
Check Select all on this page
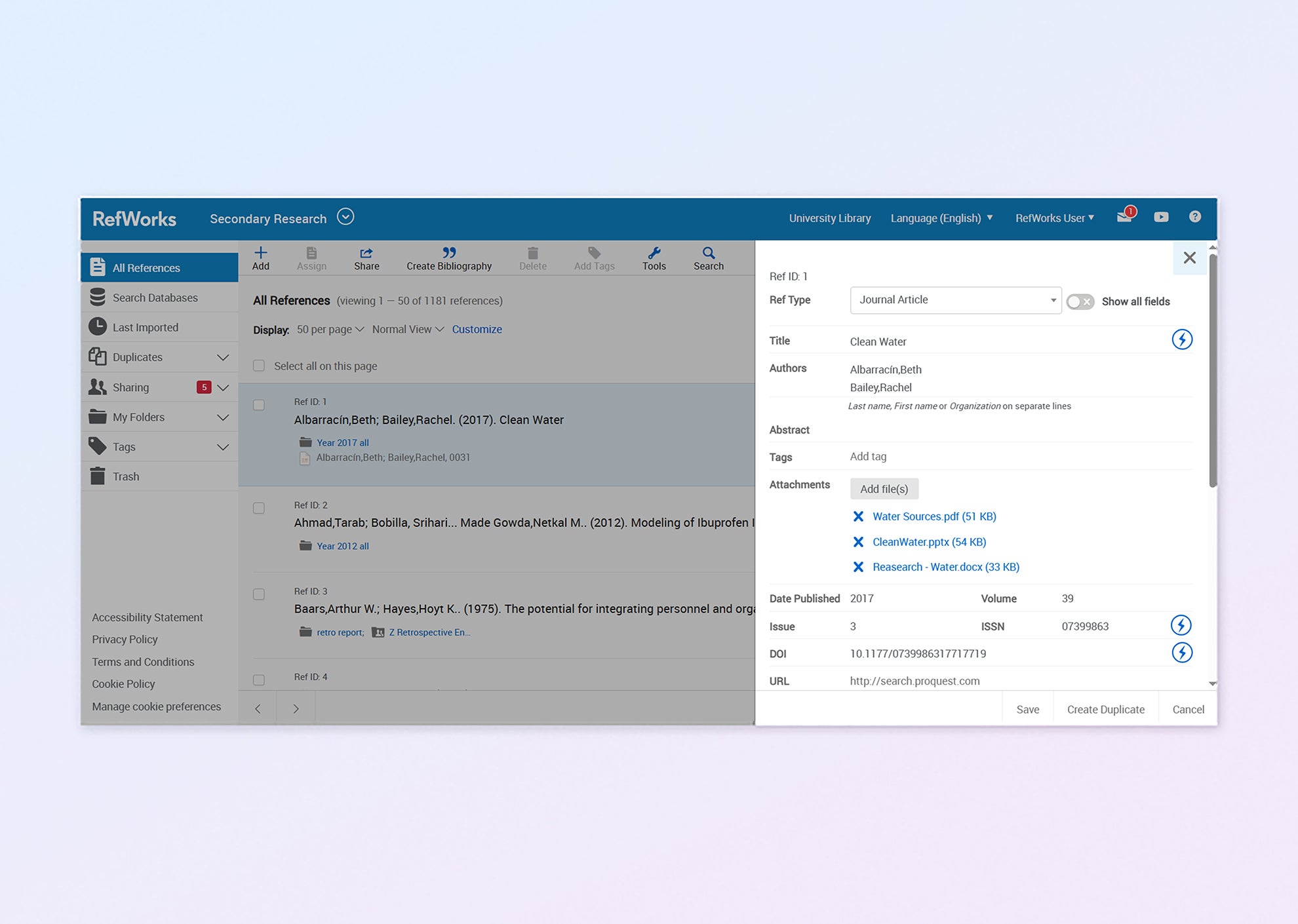pyautogui.click(x=259, y=366)
